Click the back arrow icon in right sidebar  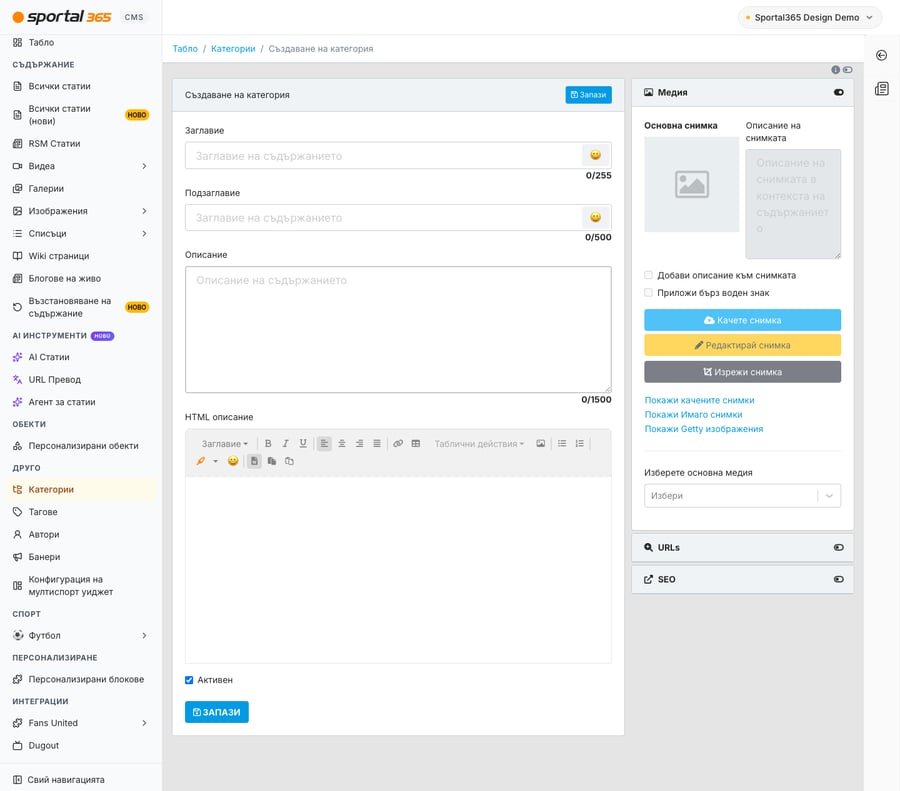882,55
